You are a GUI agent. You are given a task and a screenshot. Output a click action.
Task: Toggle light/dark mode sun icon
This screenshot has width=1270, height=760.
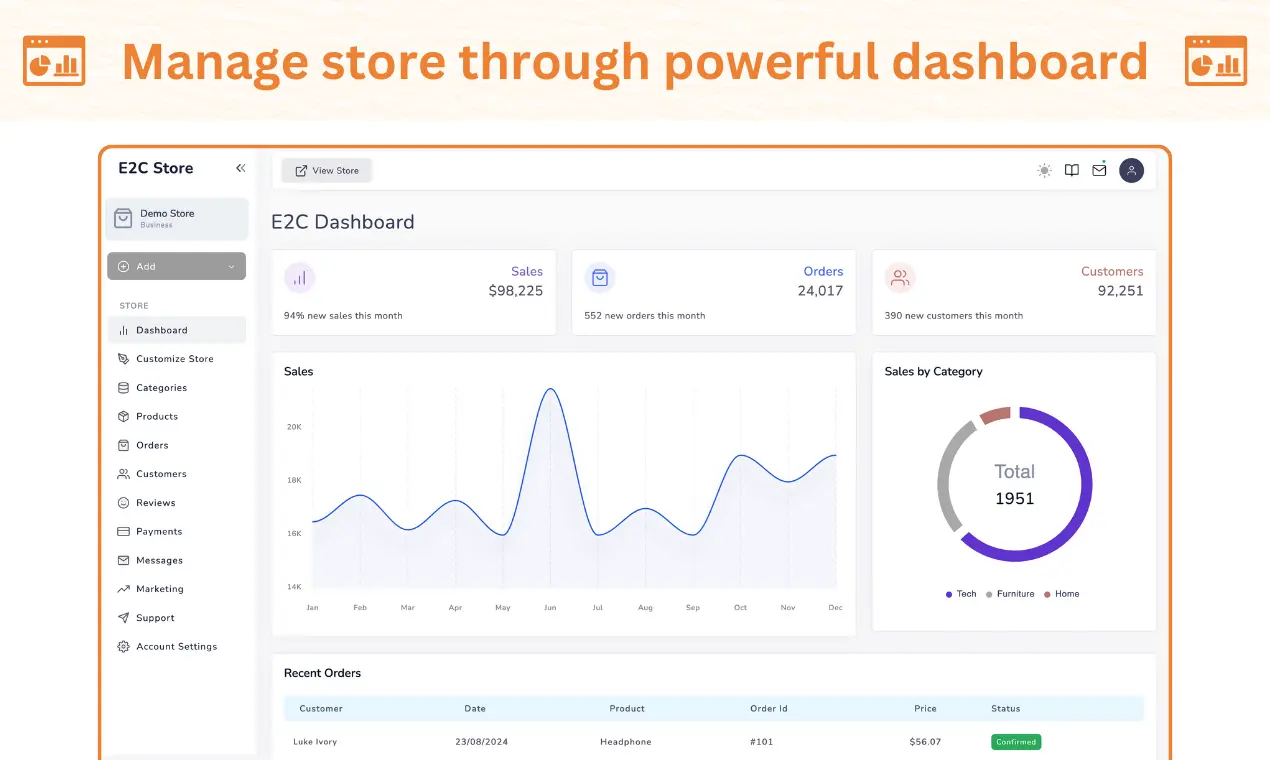point(1044,171)
